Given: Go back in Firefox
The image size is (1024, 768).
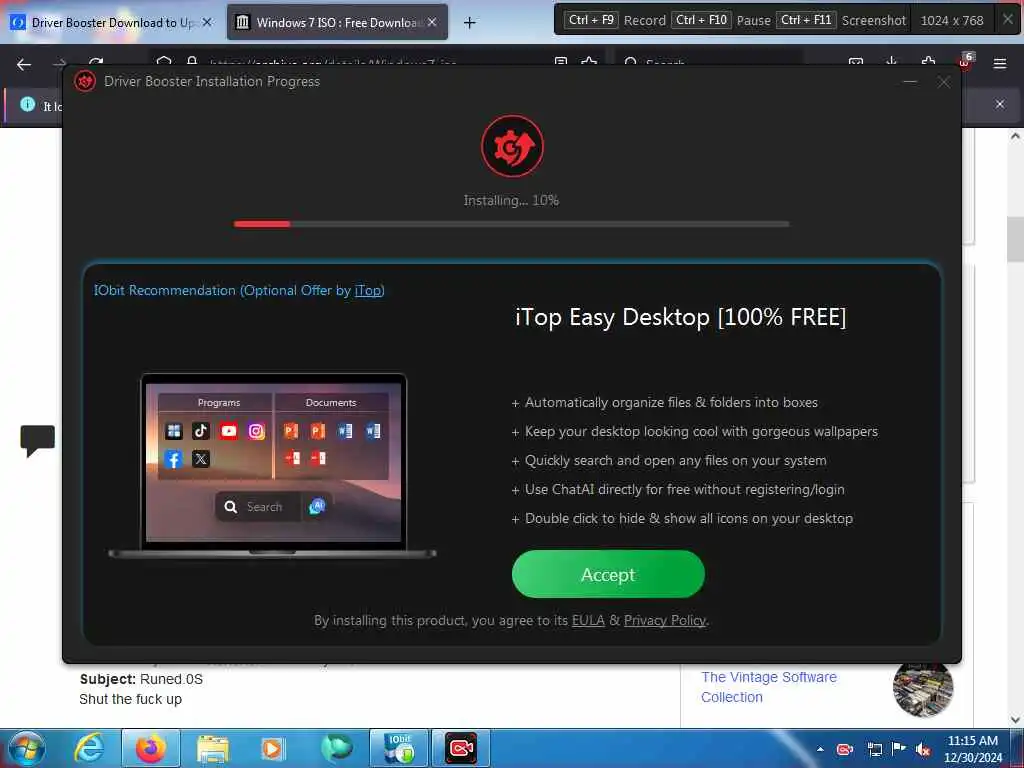Looking at the screenshot, I should click(24, 64).
